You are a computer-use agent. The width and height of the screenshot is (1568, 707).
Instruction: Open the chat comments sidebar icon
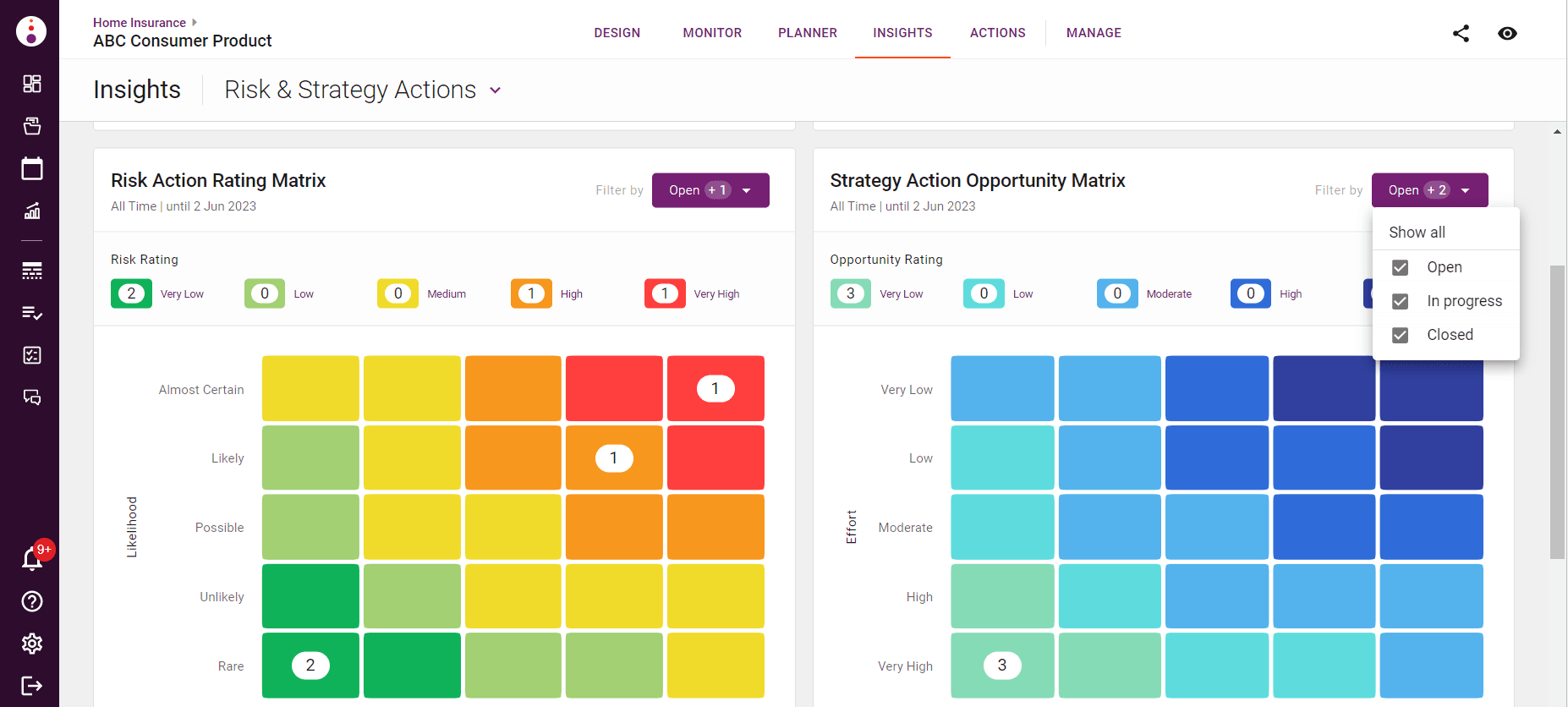[x=32, y=397]
